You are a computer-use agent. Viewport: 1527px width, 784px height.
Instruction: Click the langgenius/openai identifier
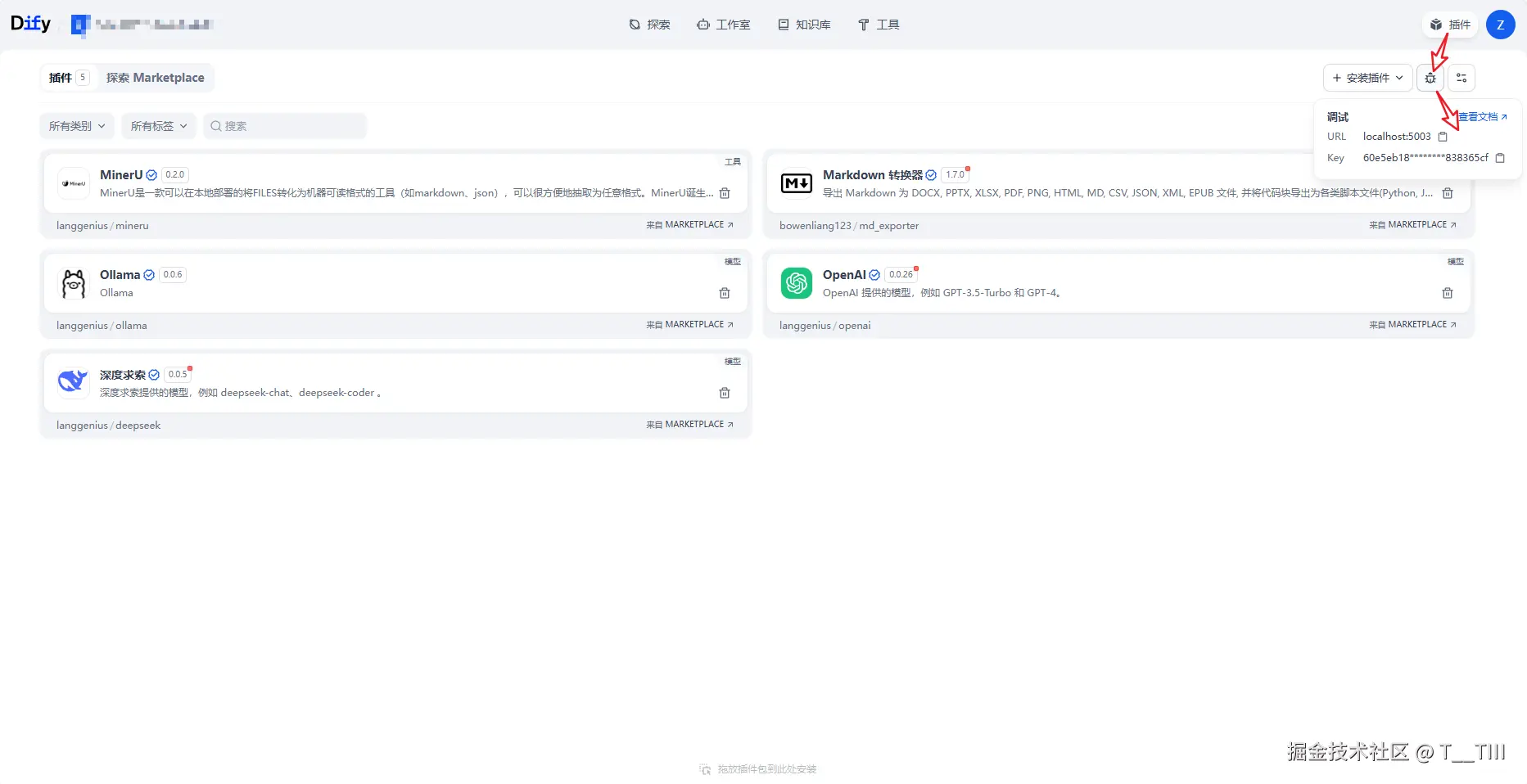point(824,326)
